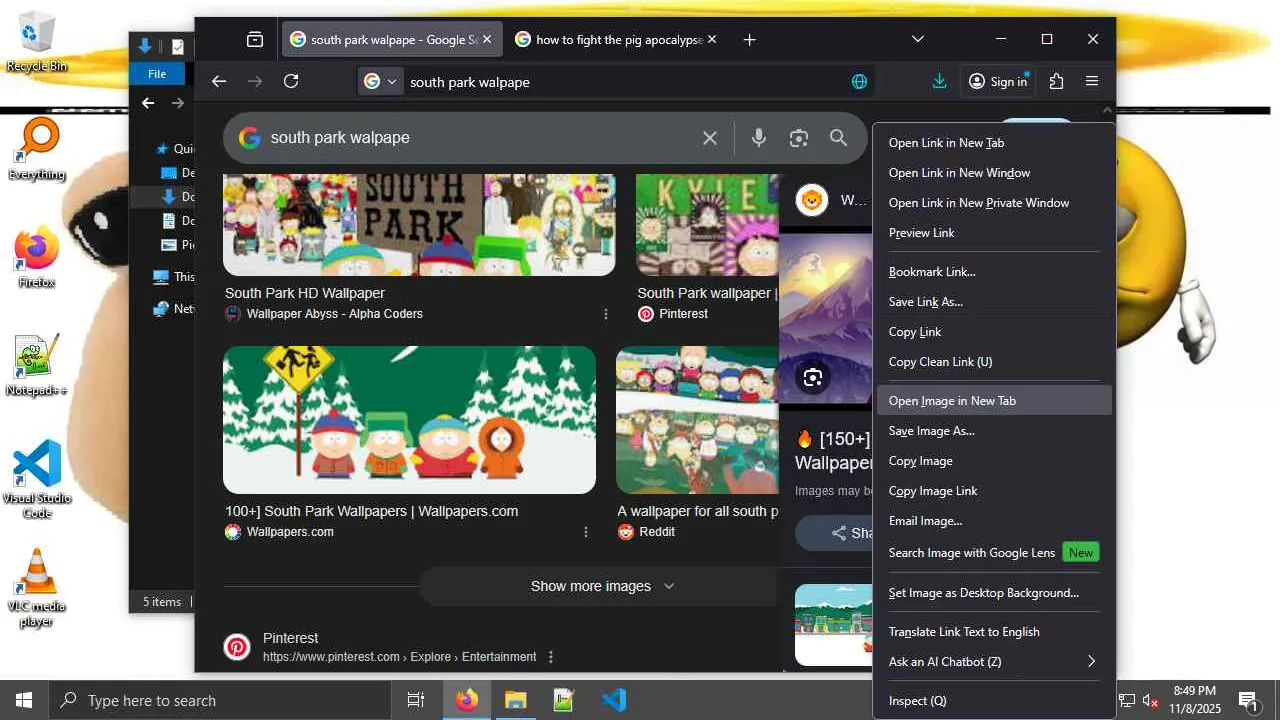The width and height of the screenshot is (1280, 720).
Task: Switch to 'how to fight the pig apocalypse' tab
Action: tap(617, 40)
